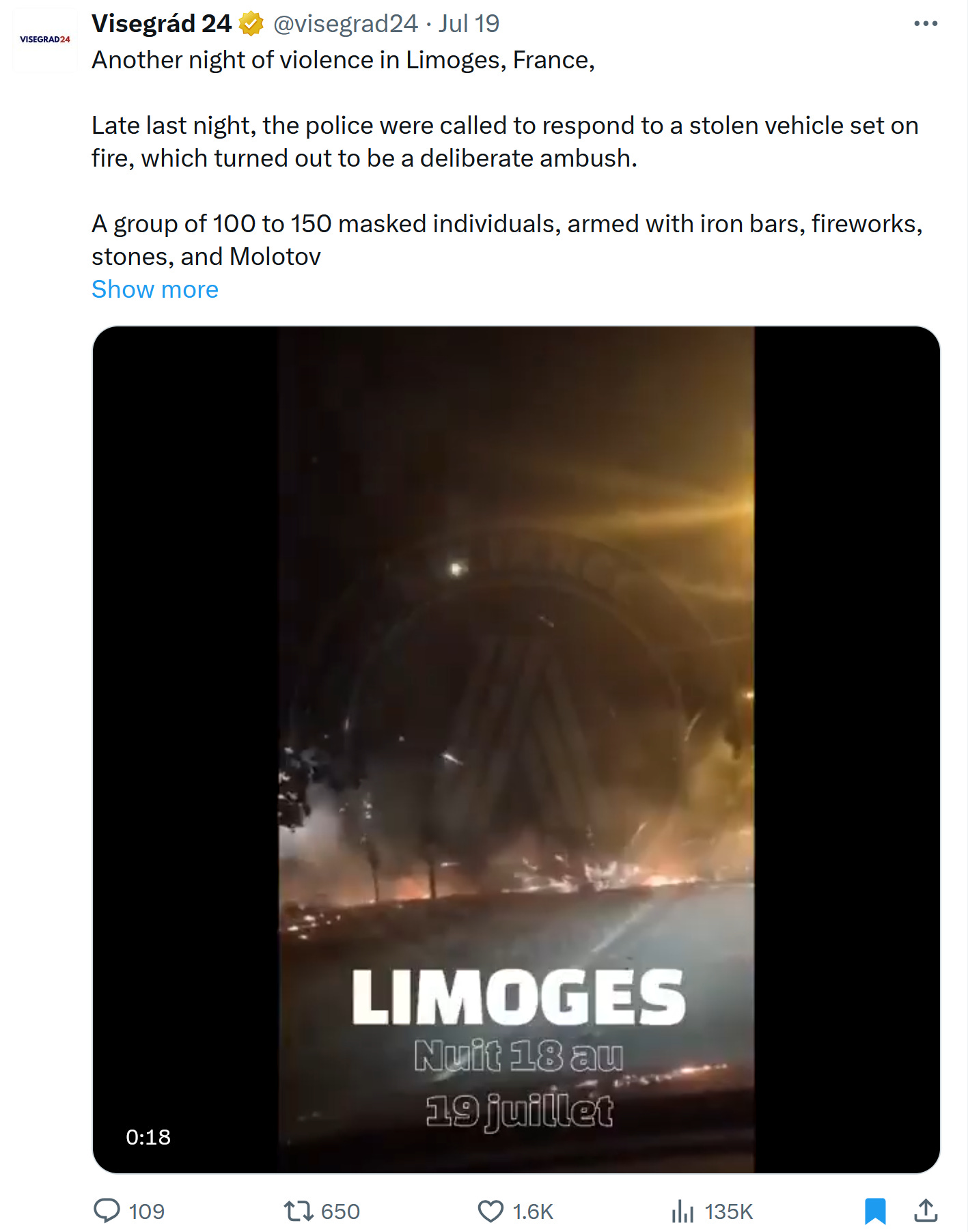Open the Jul 19 timestamp link
This screenshot has width=968, height=1232.
[469, 24]
